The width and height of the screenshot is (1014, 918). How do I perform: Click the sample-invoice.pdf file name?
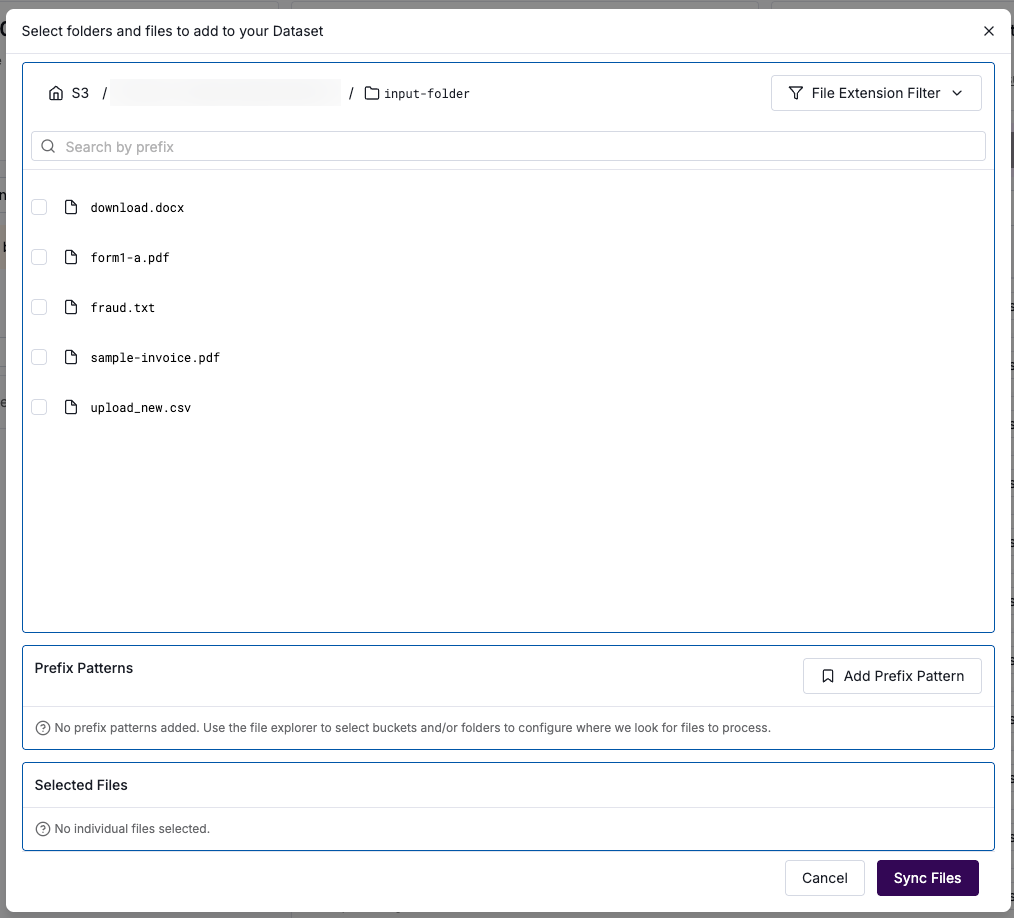155,357
